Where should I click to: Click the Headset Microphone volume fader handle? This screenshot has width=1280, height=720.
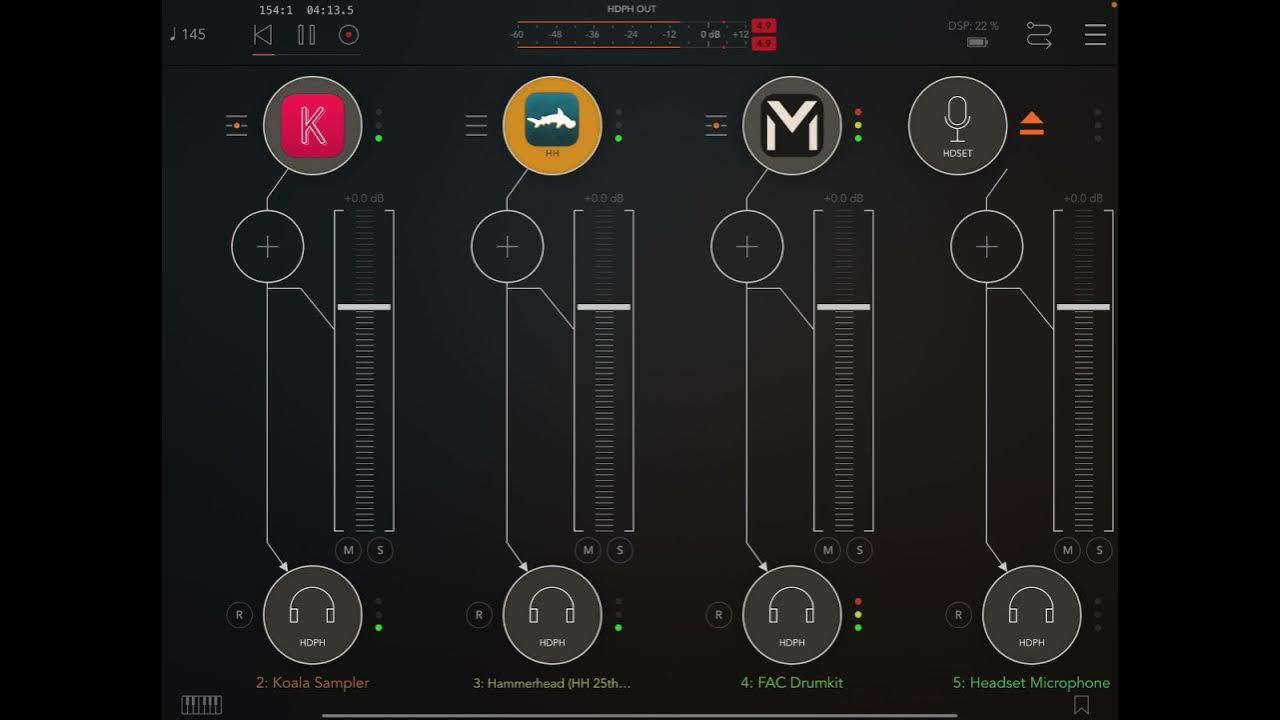[1084, 307]
